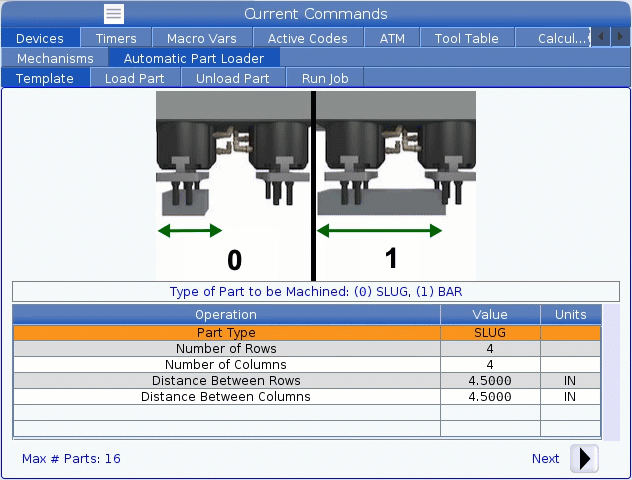Image resolution: width=632 pixels, height=480 pixels.
Task: Switch to the Devices tab
Action: pyautogui.click(x=40, y=38)
